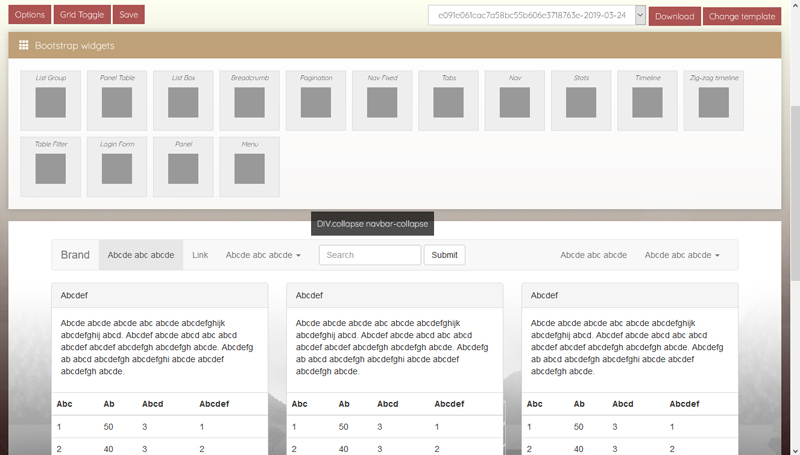Click the 'Link' navbar item

point(200,255)
